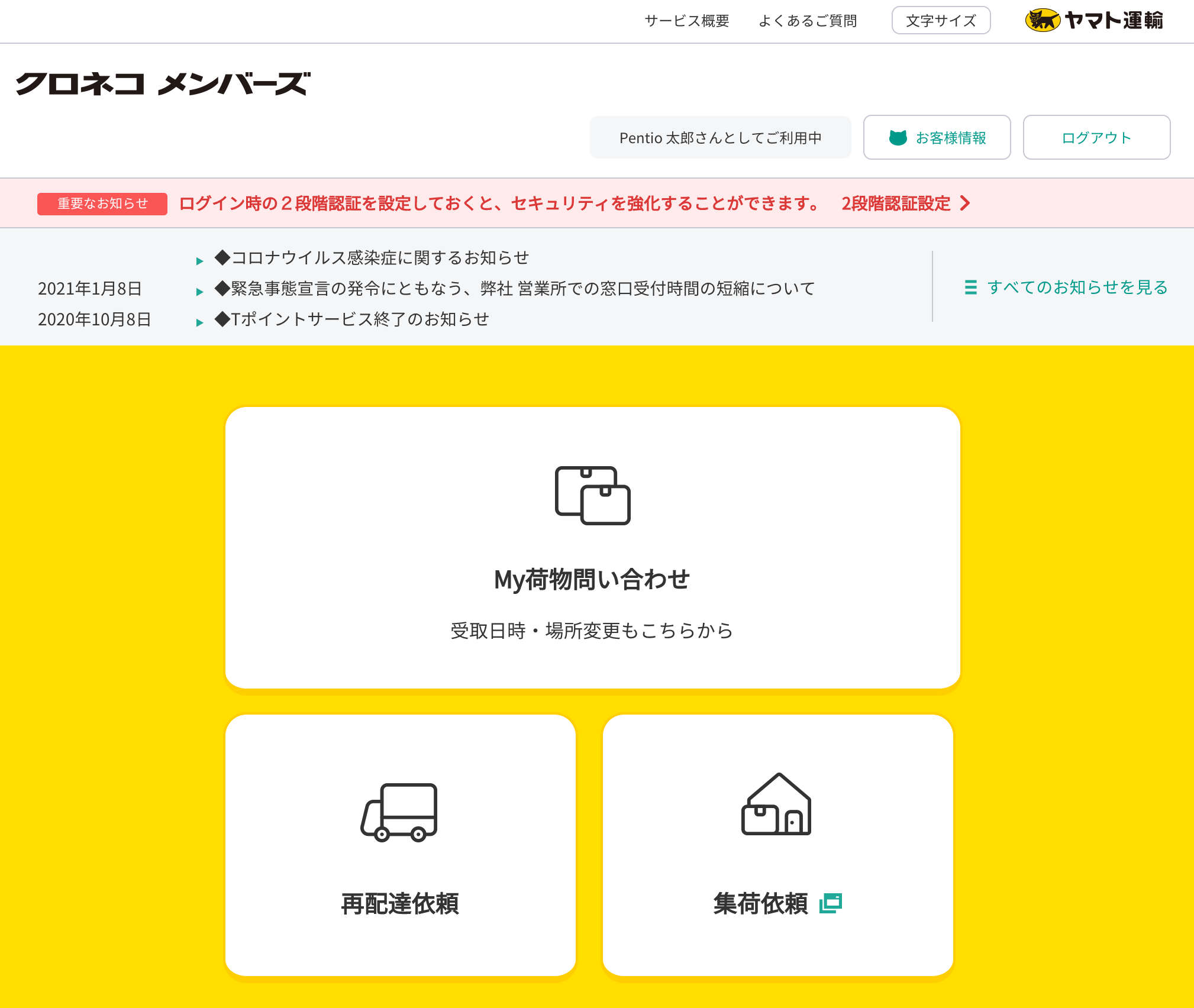
Task: Open the 2段階認証設定 link
Action: (896, 203)
